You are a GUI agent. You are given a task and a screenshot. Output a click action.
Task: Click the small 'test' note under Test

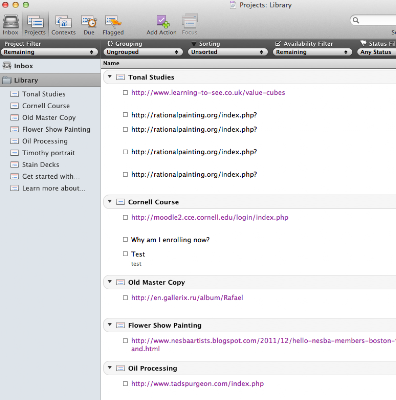(x=136, y=264)
